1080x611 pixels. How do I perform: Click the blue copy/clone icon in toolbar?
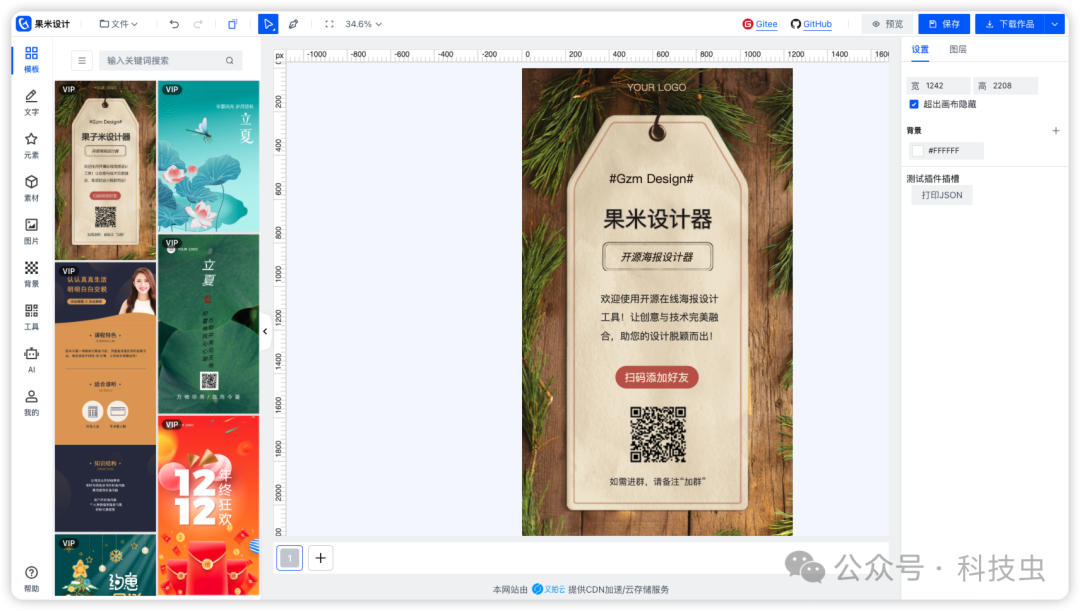232,24
